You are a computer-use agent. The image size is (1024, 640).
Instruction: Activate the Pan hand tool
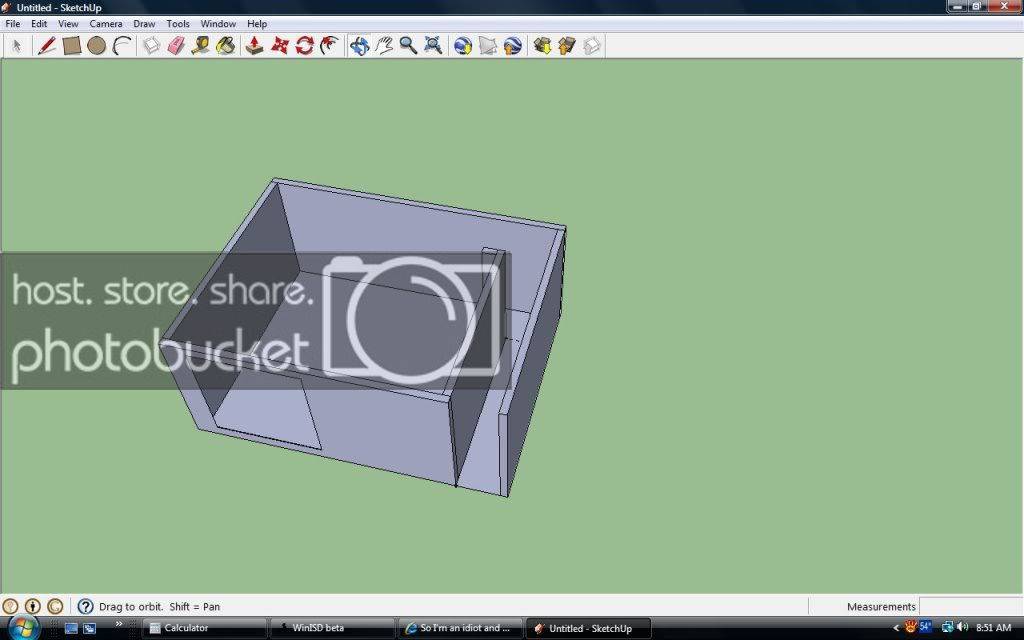pyautogui.click(x=384, y=46)
